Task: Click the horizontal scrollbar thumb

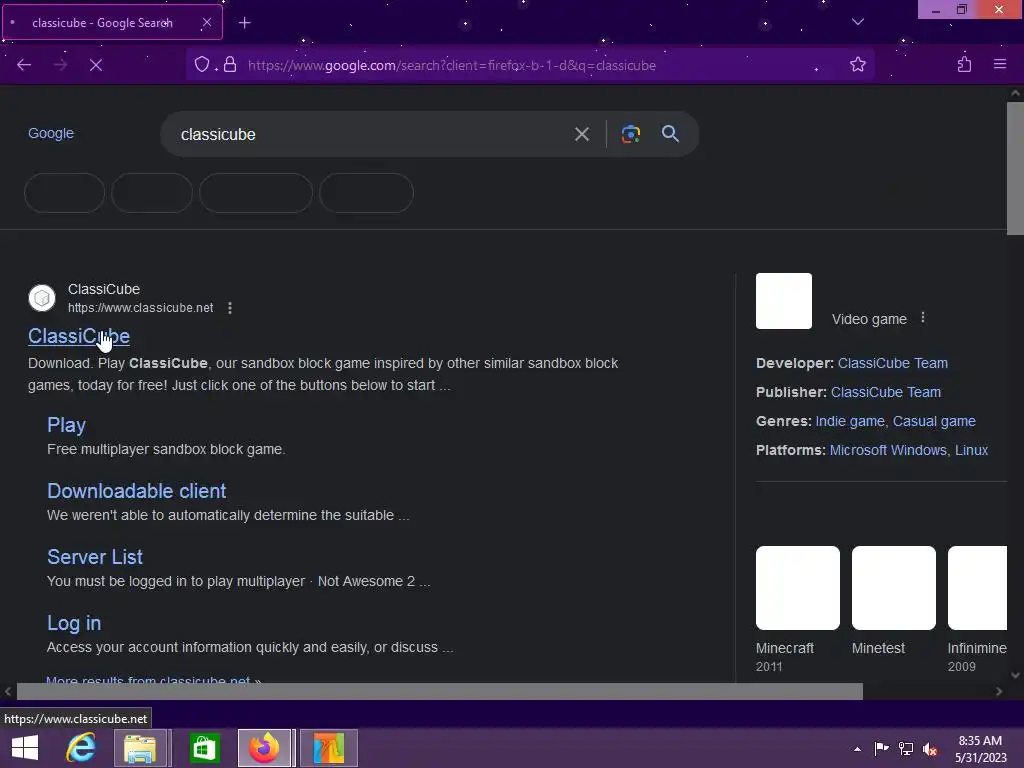Action: click(440, 691)
